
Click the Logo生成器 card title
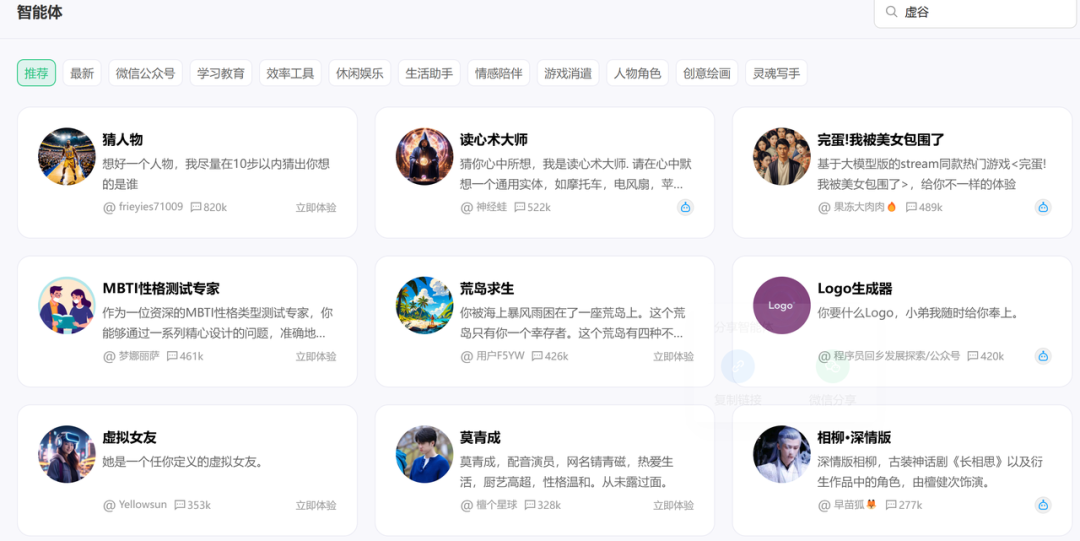pos(855,288)
